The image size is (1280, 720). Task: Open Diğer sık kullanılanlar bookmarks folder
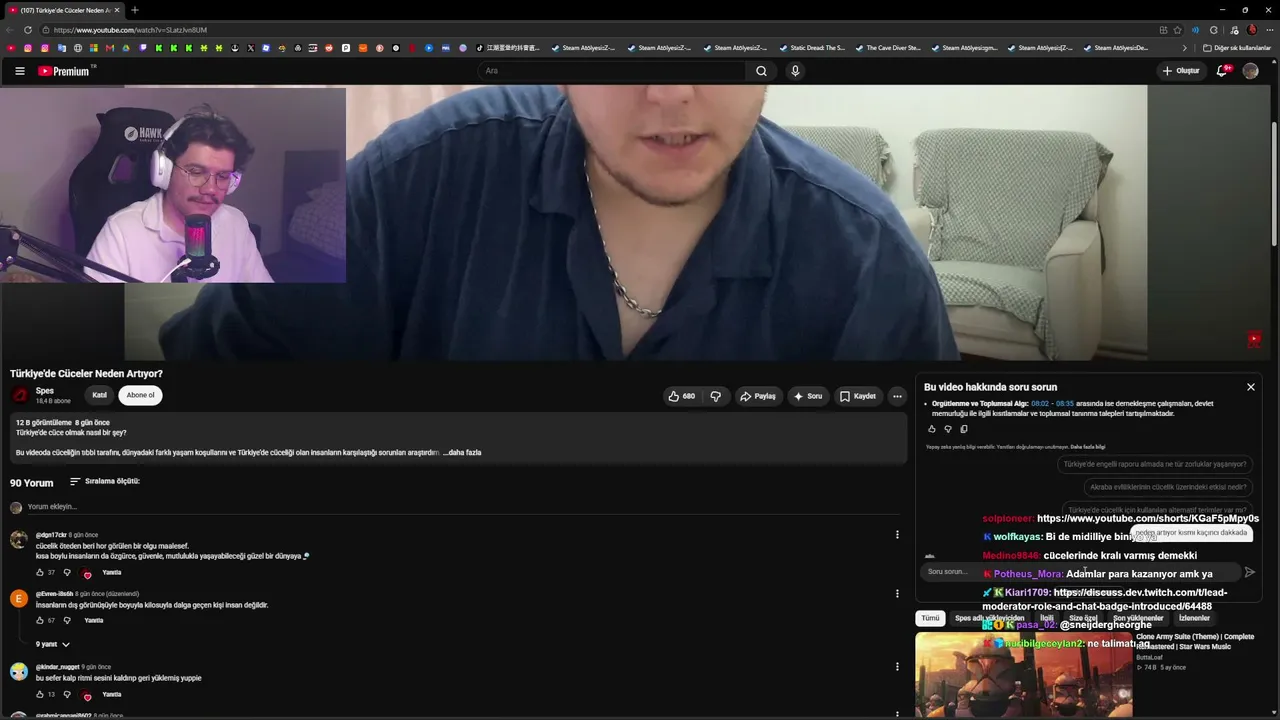(1237, 48)
